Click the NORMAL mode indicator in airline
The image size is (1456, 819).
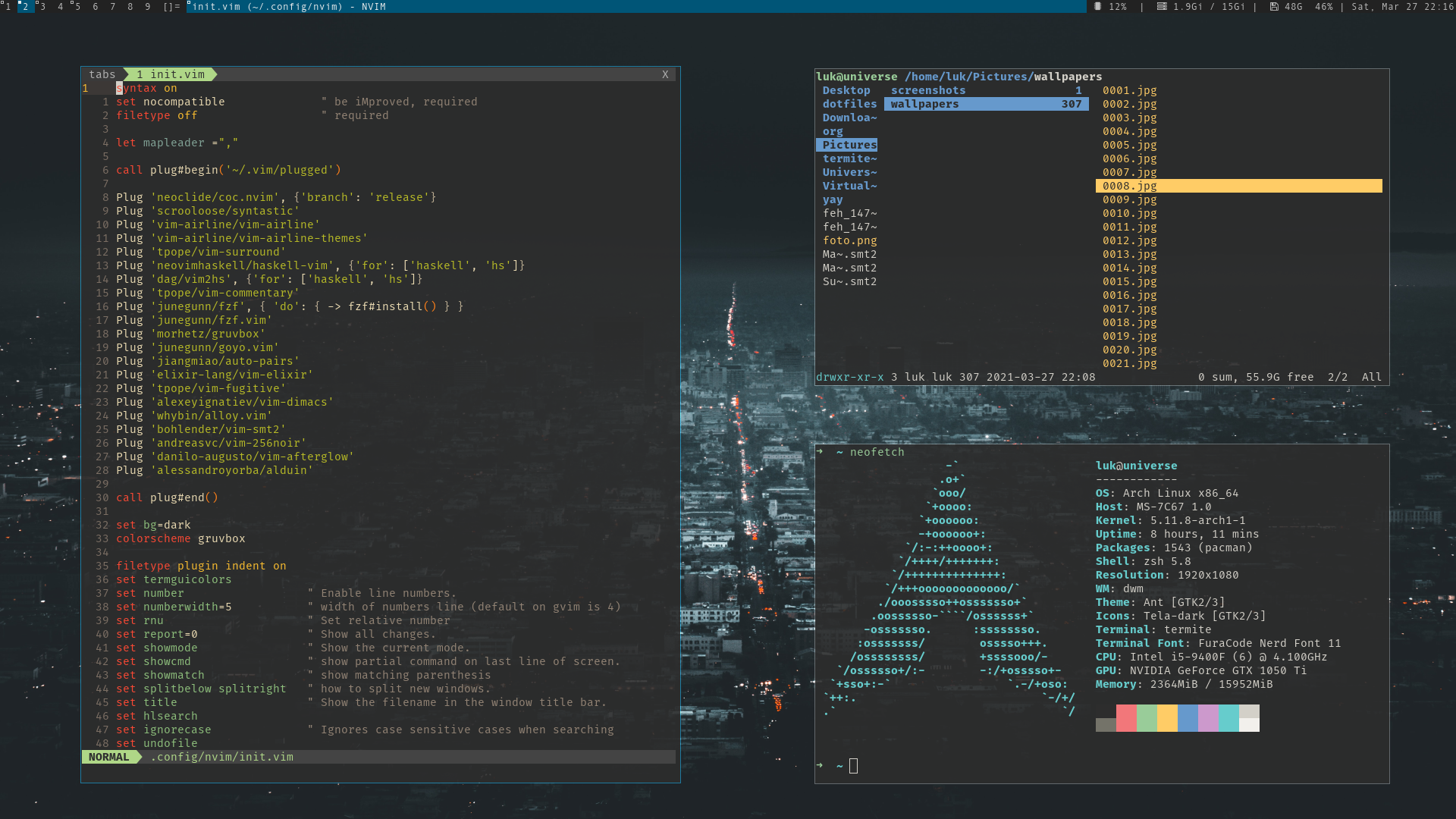(x=108, y=757)
